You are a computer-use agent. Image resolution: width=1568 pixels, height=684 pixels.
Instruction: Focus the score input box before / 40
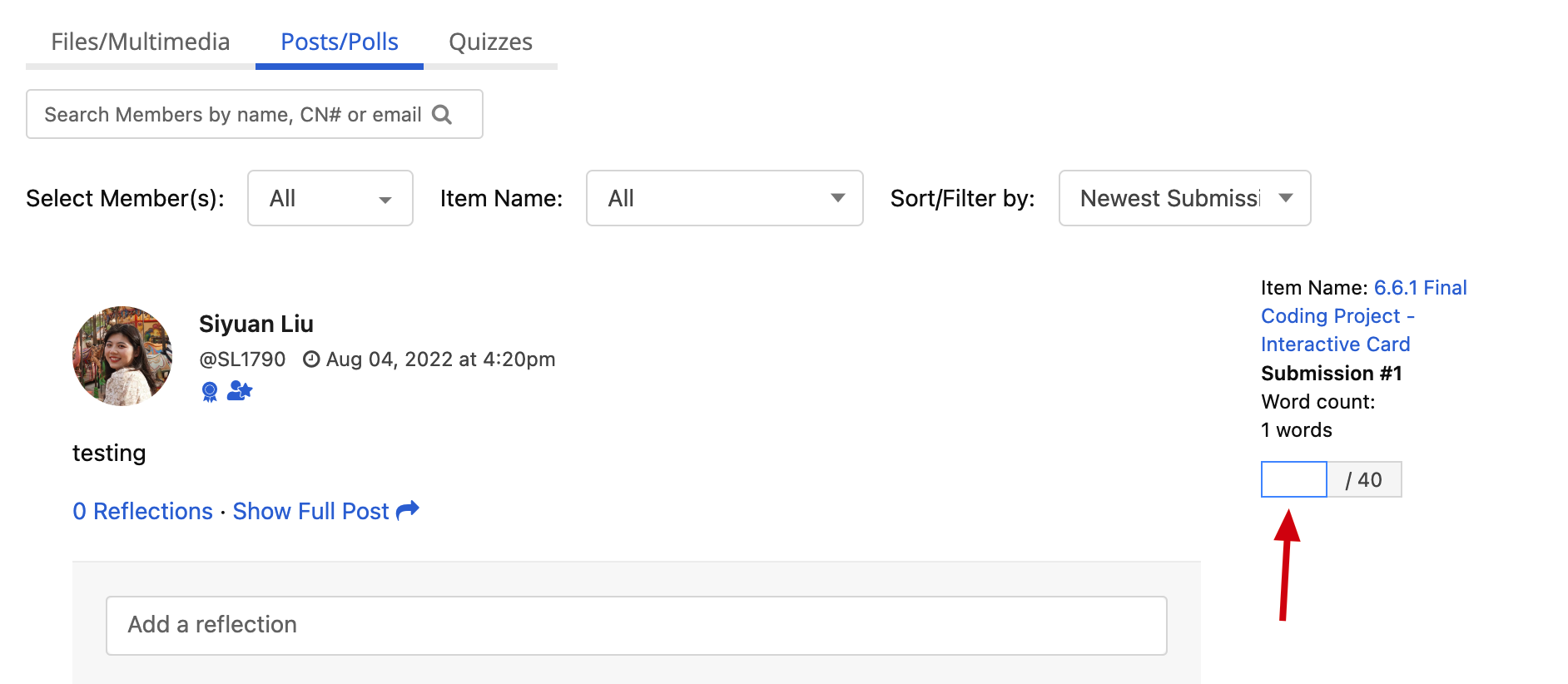[x=1294, y=479]
